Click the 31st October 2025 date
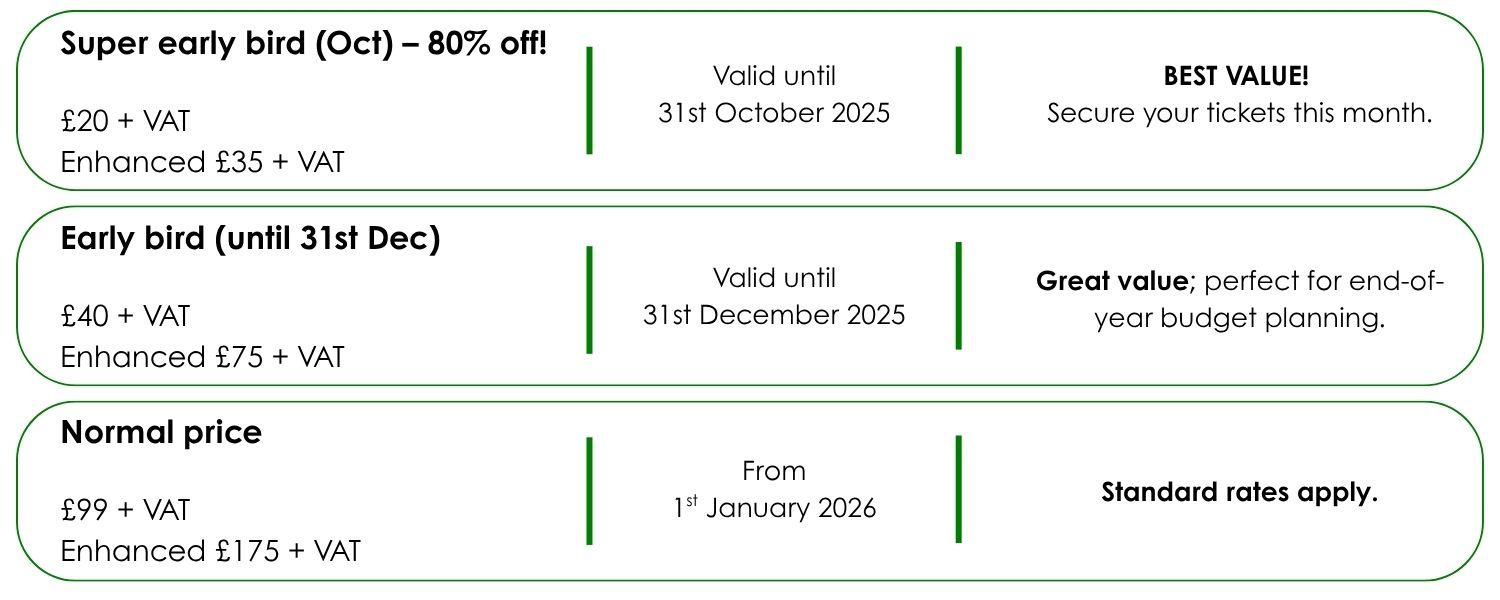 tap(774, 113)
